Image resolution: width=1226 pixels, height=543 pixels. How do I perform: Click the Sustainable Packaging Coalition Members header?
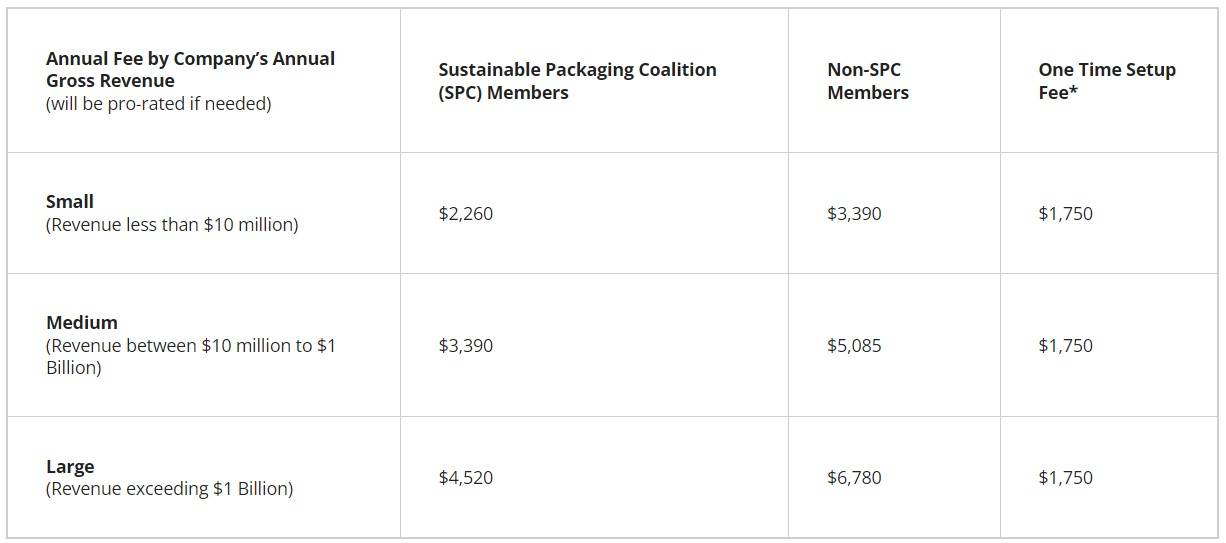(x=577, y=81)
